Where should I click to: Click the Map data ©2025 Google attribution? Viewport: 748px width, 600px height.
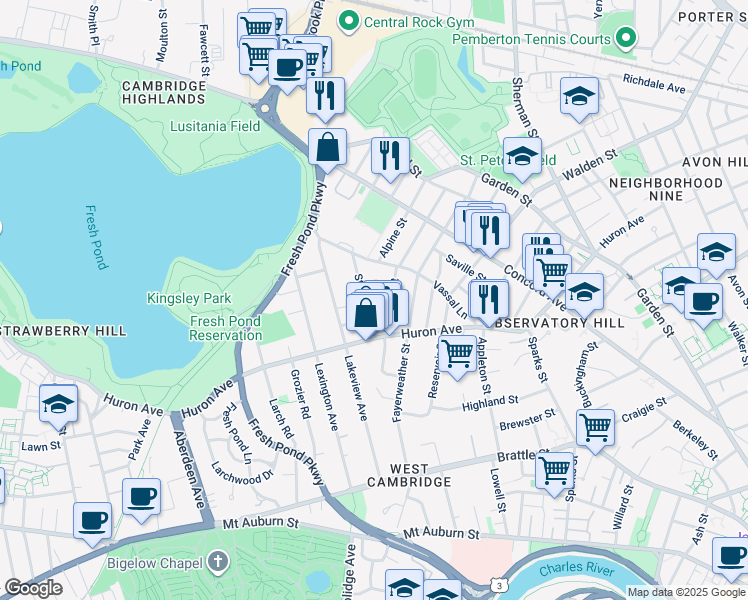[685, 592]
